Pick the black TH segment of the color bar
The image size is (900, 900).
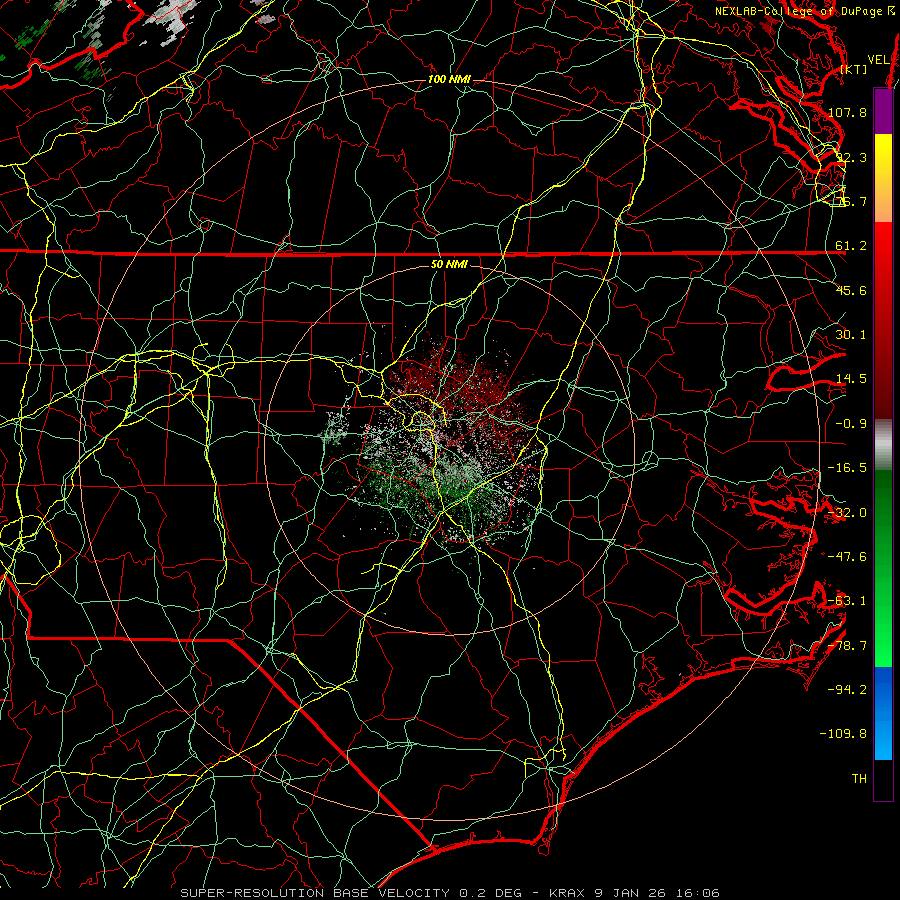883,779
